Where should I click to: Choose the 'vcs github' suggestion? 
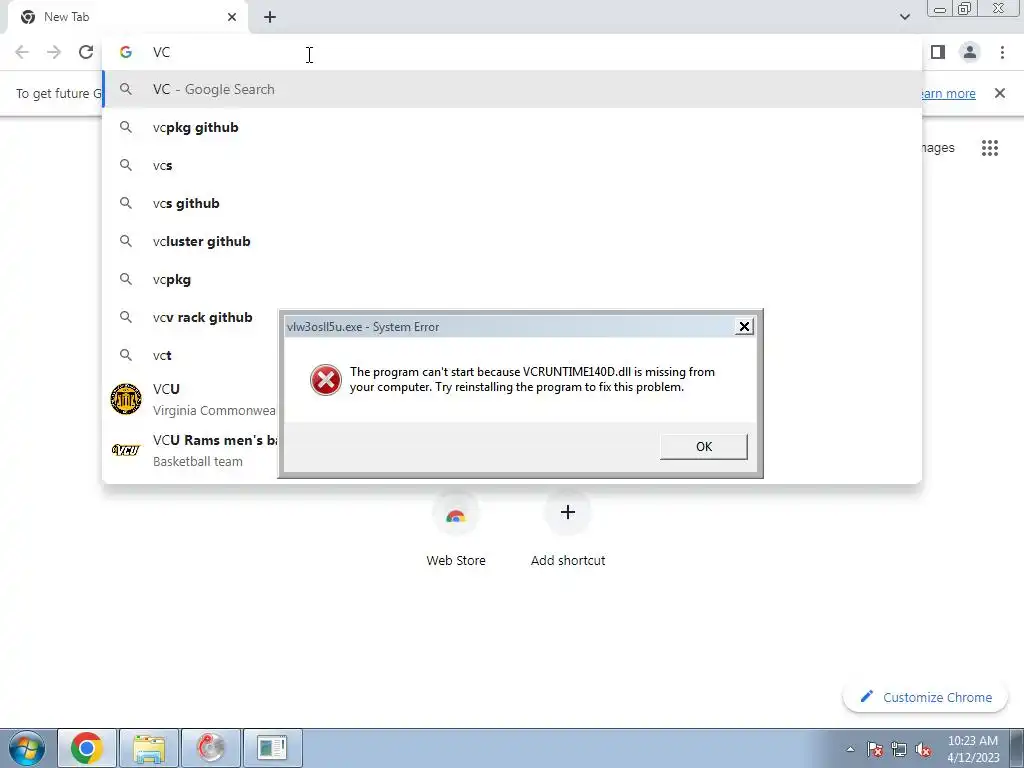coord(512,203)
